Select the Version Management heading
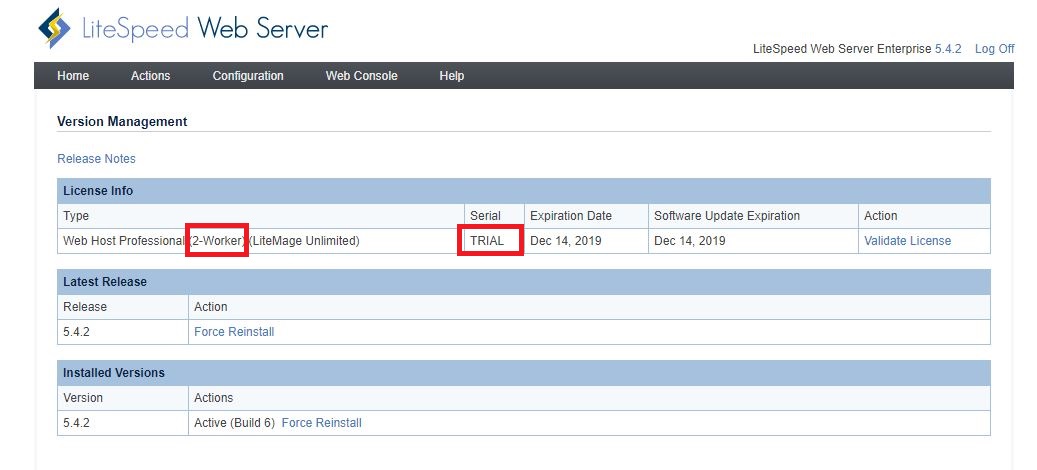 [x=122, y=122]
